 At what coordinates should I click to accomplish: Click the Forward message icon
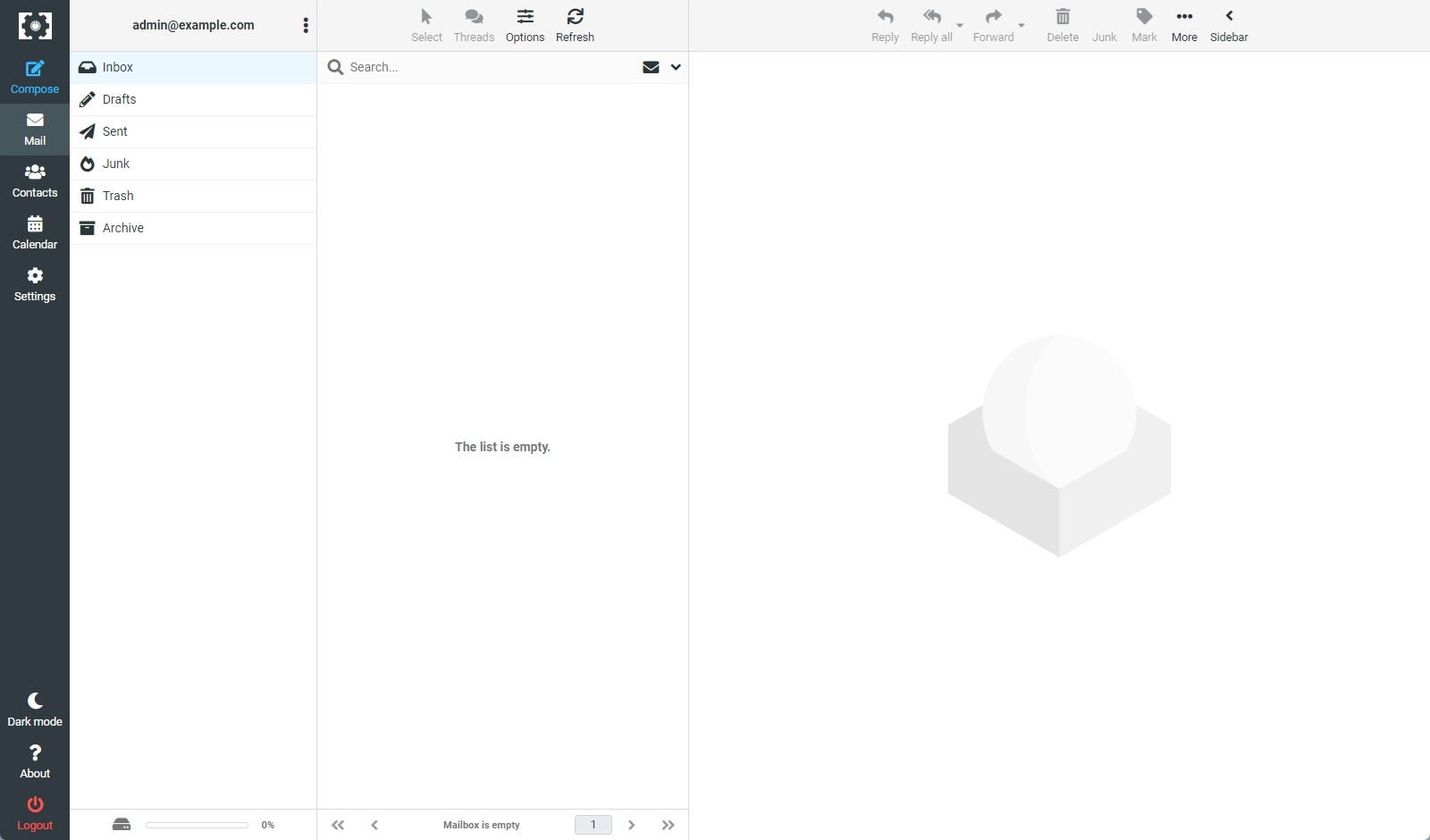993,24
